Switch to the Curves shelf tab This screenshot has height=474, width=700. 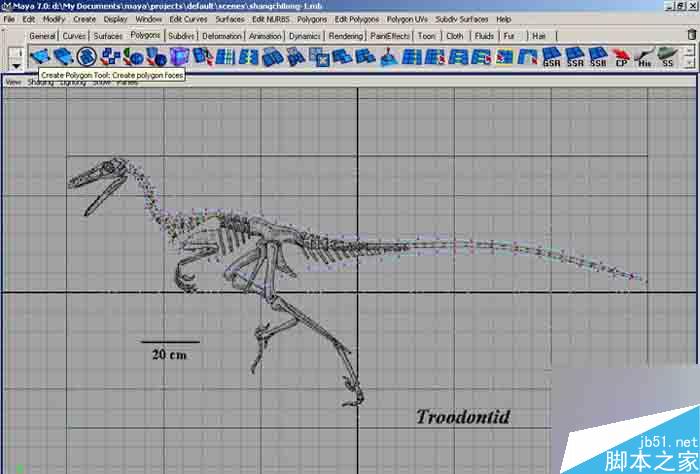tap(74, 36)
